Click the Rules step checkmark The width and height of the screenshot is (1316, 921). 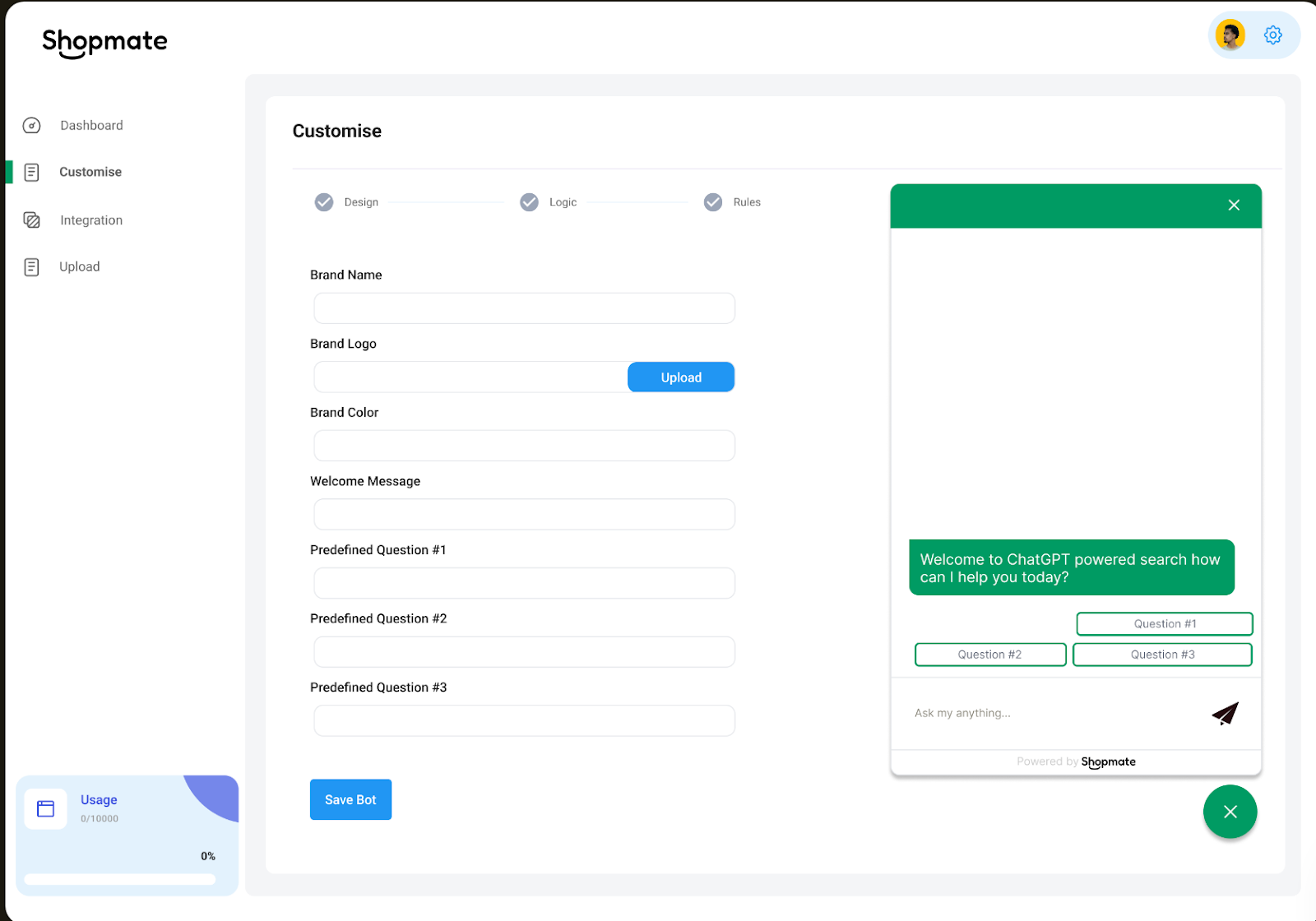pos(713,202)
